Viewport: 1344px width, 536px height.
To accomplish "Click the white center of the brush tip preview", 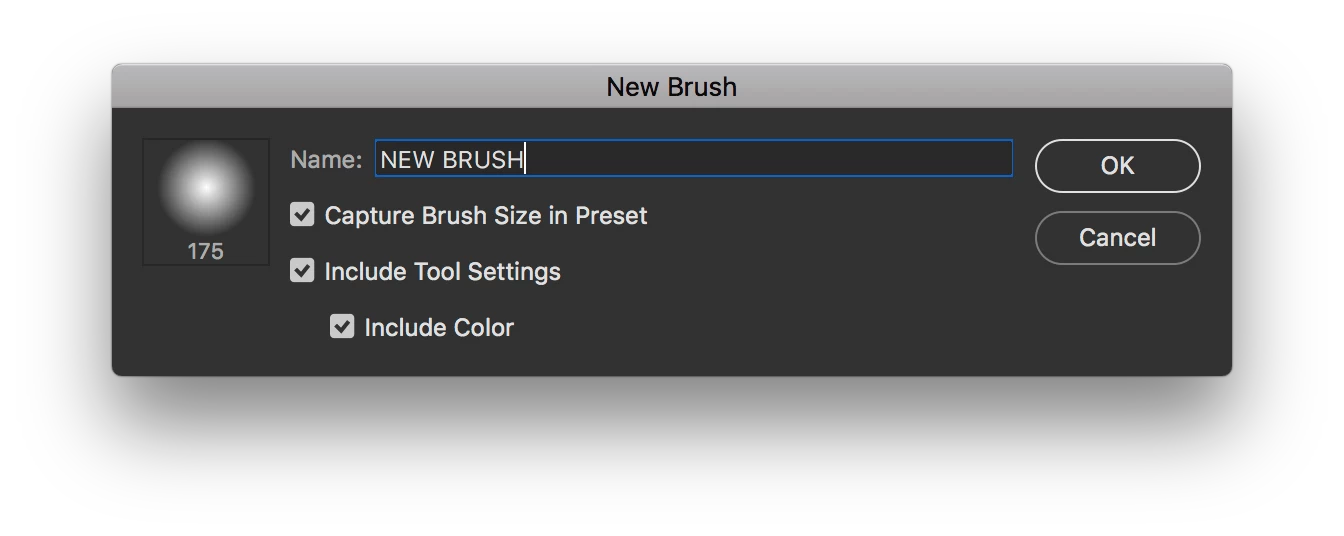I will click(x=206, y=185).
